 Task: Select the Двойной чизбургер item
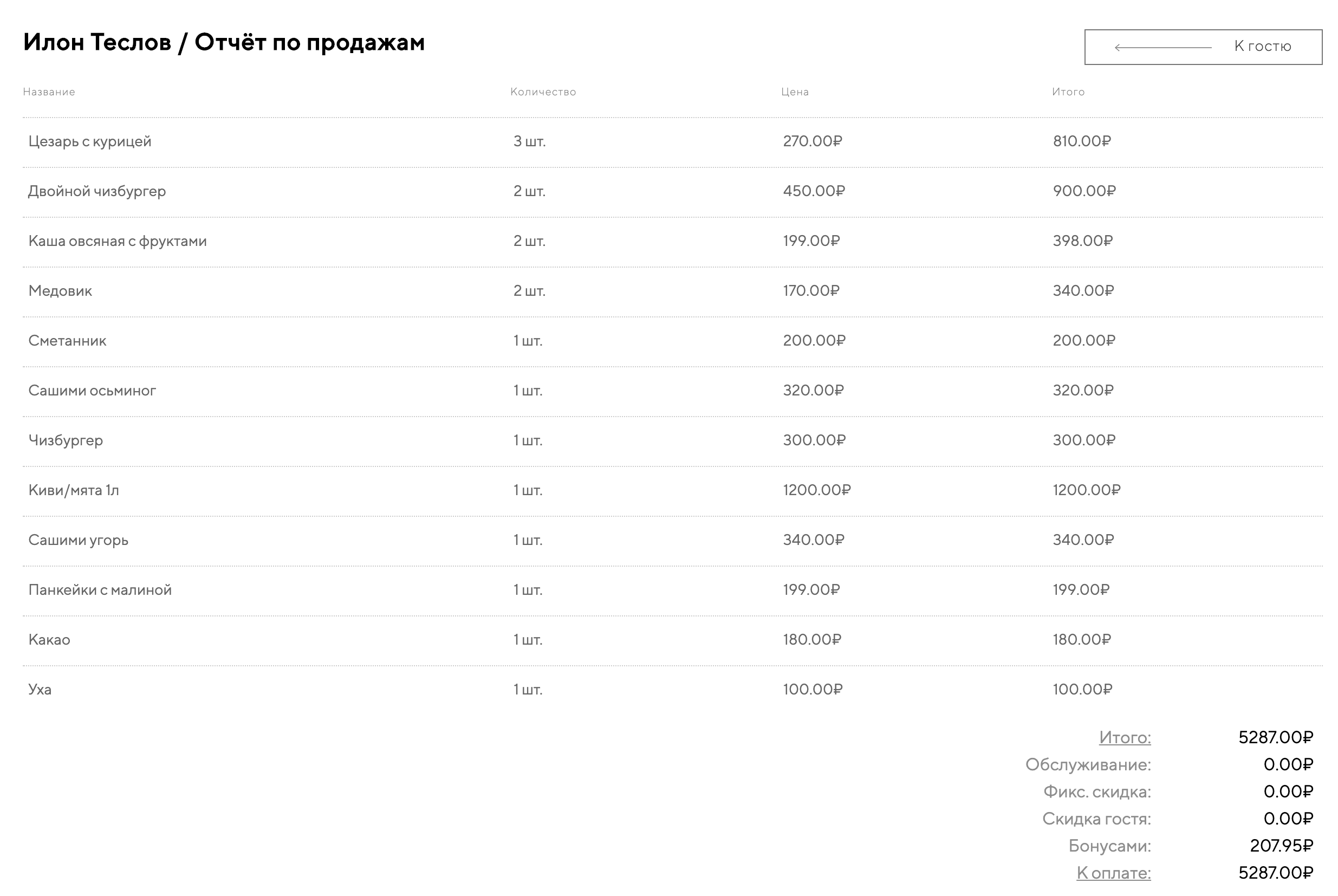click(97, 191)
